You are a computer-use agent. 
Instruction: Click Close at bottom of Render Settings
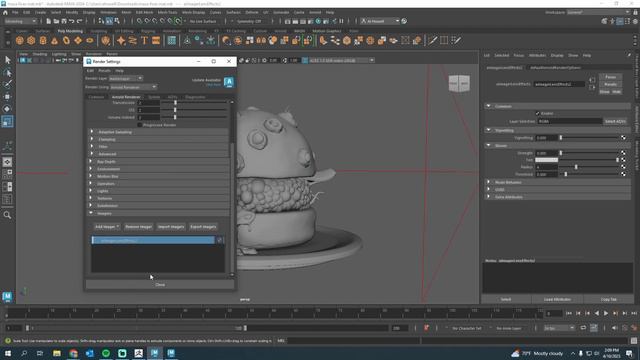(x=160, y=284)
